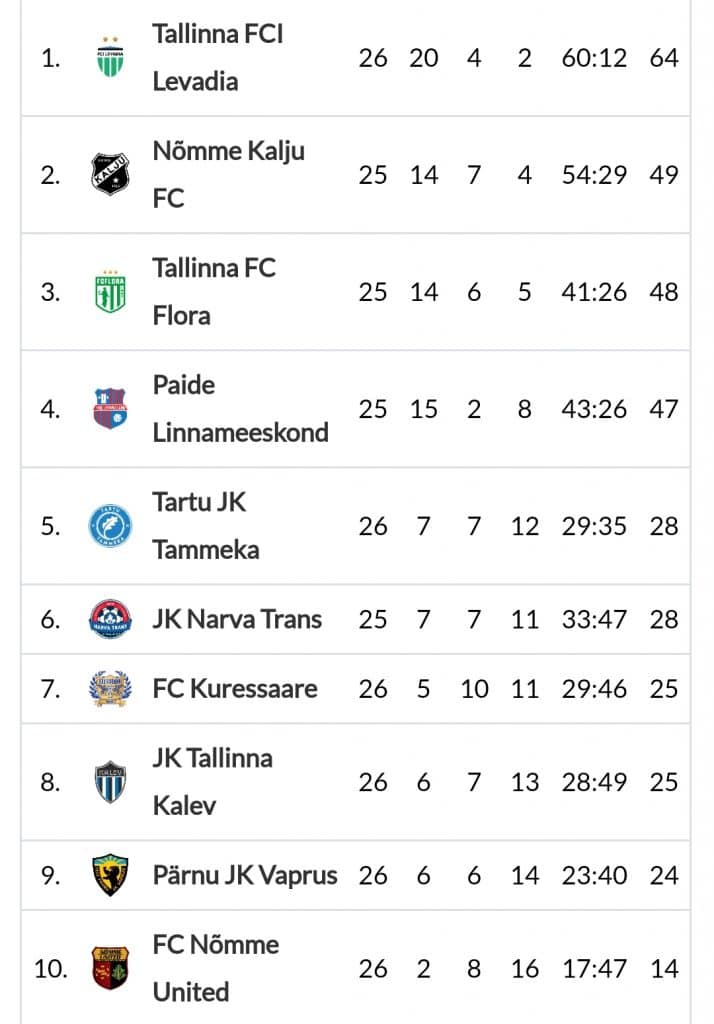714x1024 pixels.
Task: Click the Nõmme Kalju FC black crest
Action: tap(110, 174)
